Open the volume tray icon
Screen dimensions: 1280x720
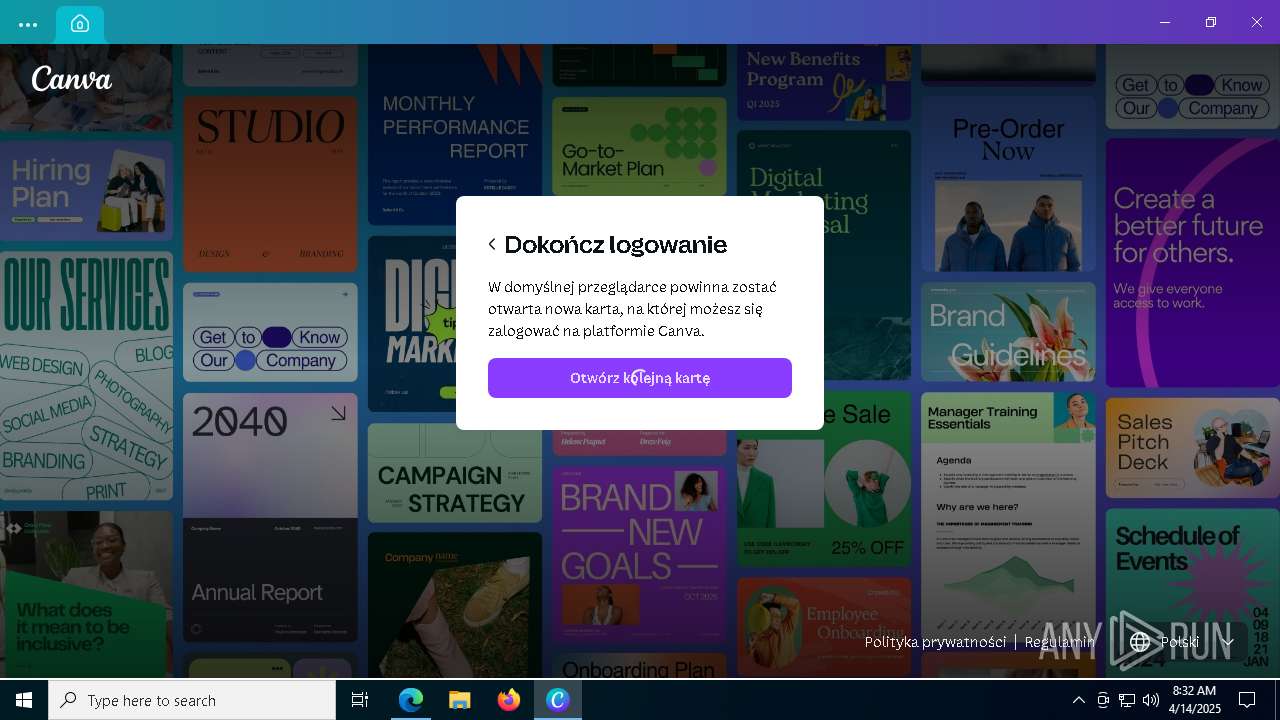click(1151, 700)
